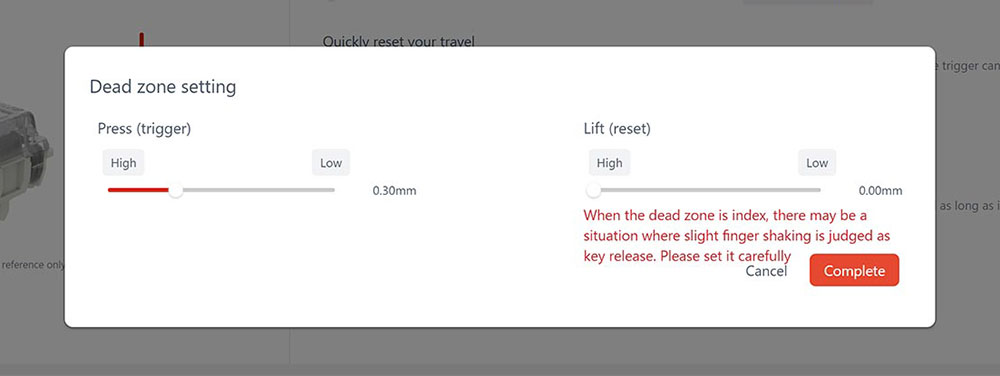1000x376 pixels.
Task: Click the Quickly reset your travel heading
Action: pos(399,42)
